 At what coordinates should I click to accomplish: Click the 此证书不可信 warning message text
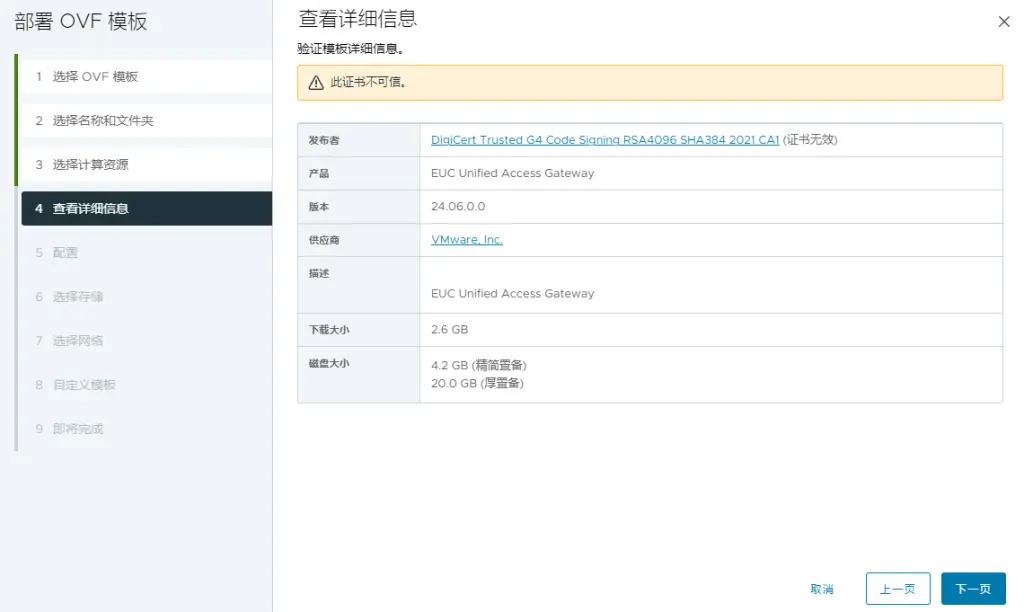pos(368,83)
